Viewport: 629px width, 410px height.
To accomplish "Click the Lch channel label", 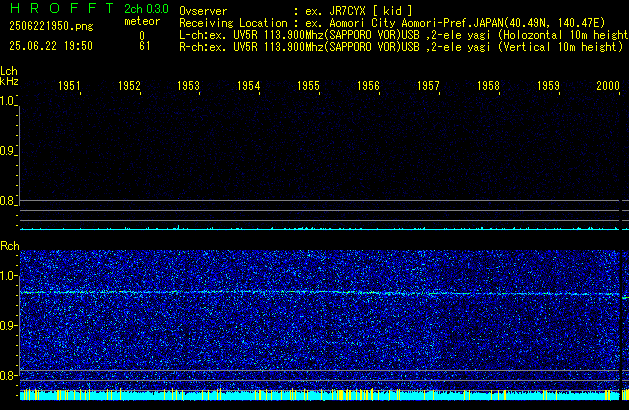I will click(9, 71).
